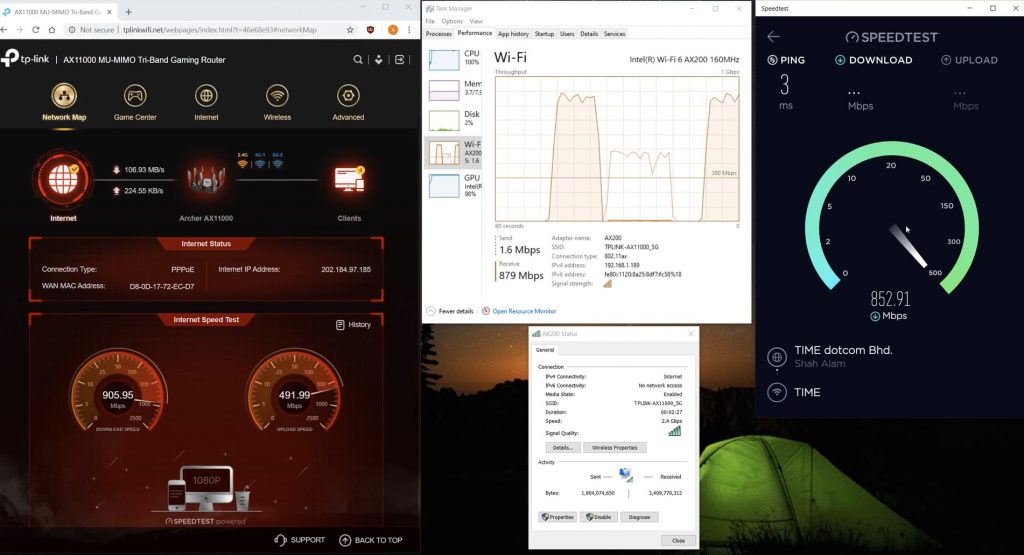Select the Clients icon in network map
Image resolution: width=1024 pixels, height=555 pixels.
pos(349,179)
